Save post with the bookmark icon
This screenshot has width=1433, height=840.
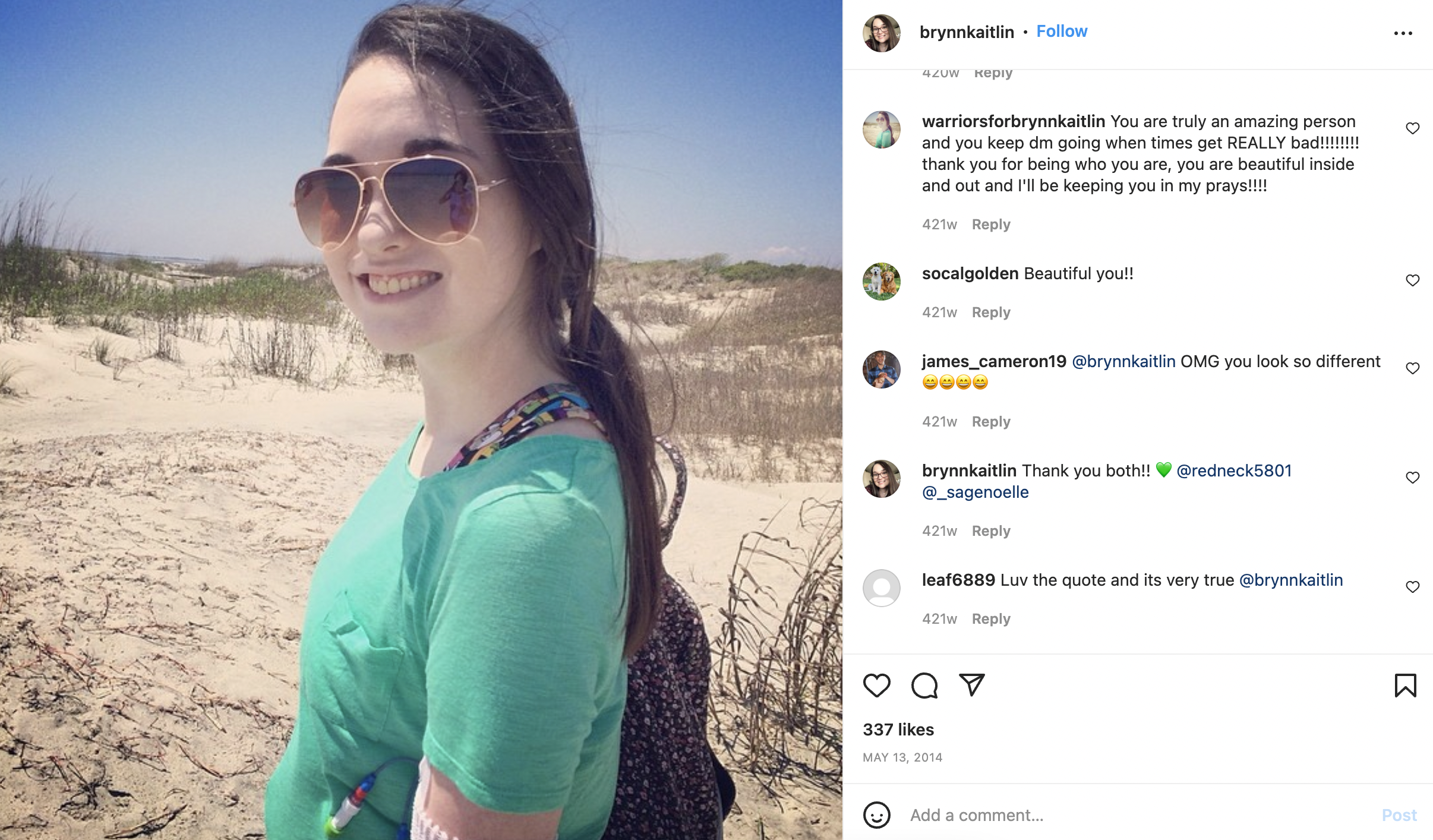pos(1405,686)
